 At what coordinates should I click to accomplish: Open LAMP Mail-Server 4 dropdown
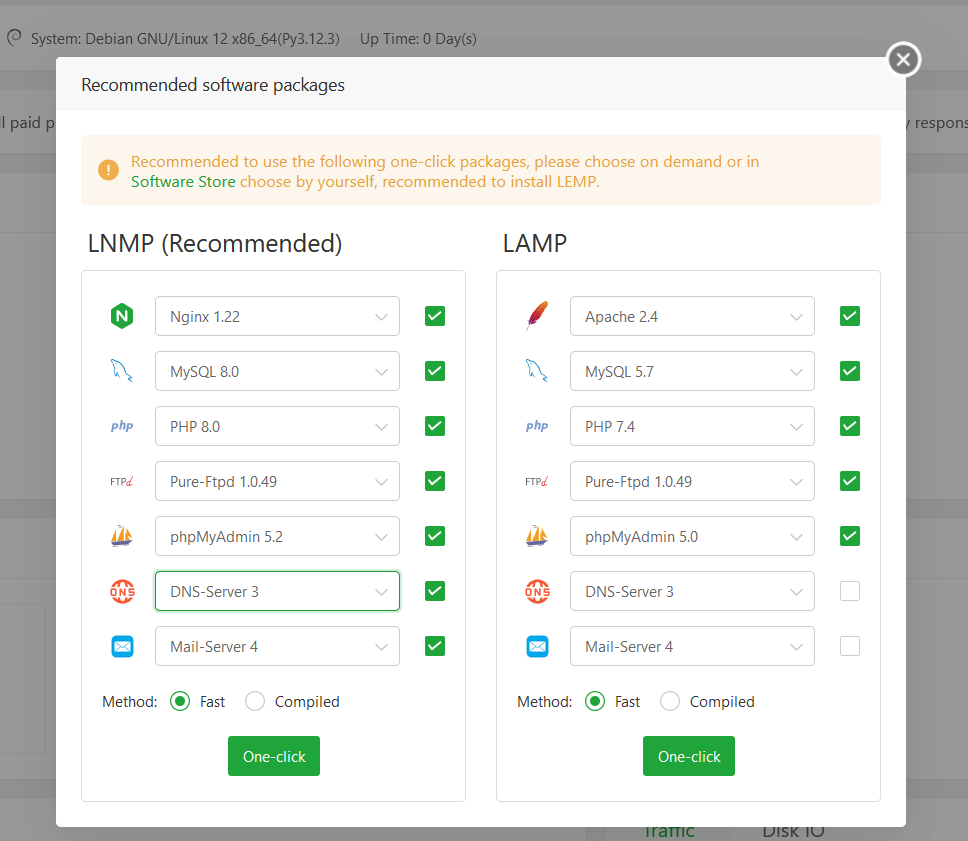coord(692,646)
